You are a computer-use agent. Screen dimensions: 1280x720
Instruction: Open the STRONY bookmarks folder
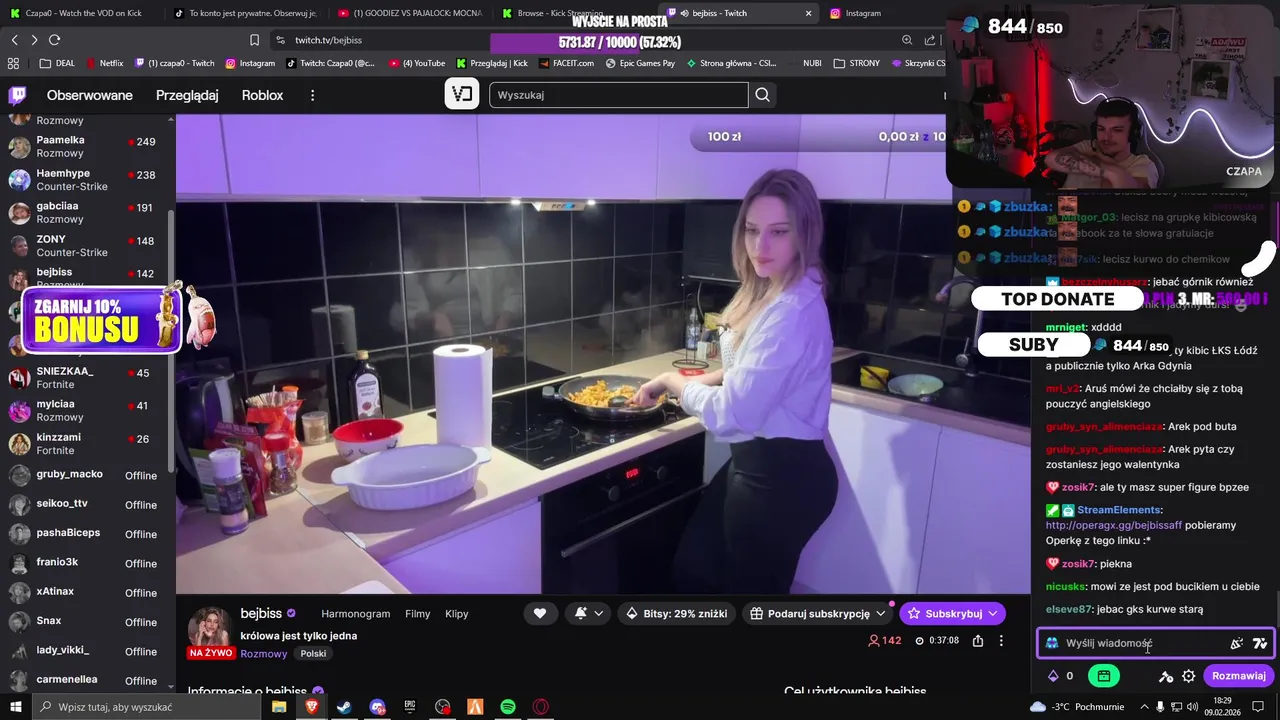pos(856,63)
